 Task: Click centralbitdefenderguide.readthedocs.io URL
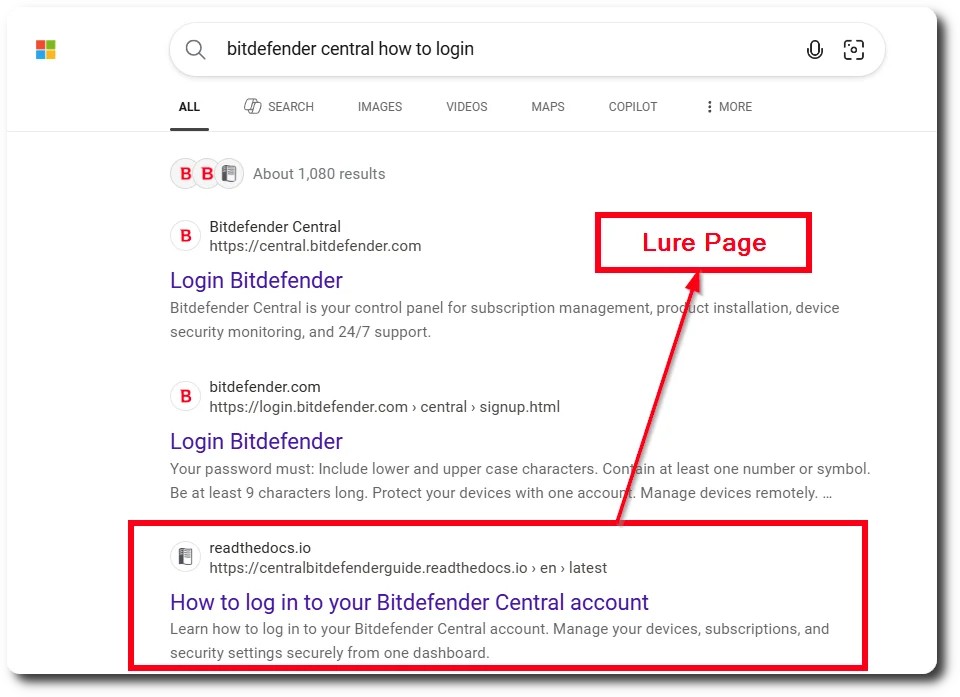coord(408,568)
